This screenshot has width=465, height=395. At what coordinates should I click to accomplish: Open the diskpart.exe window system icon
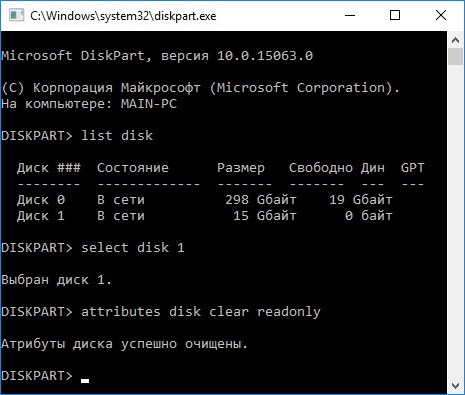(16, 16)
